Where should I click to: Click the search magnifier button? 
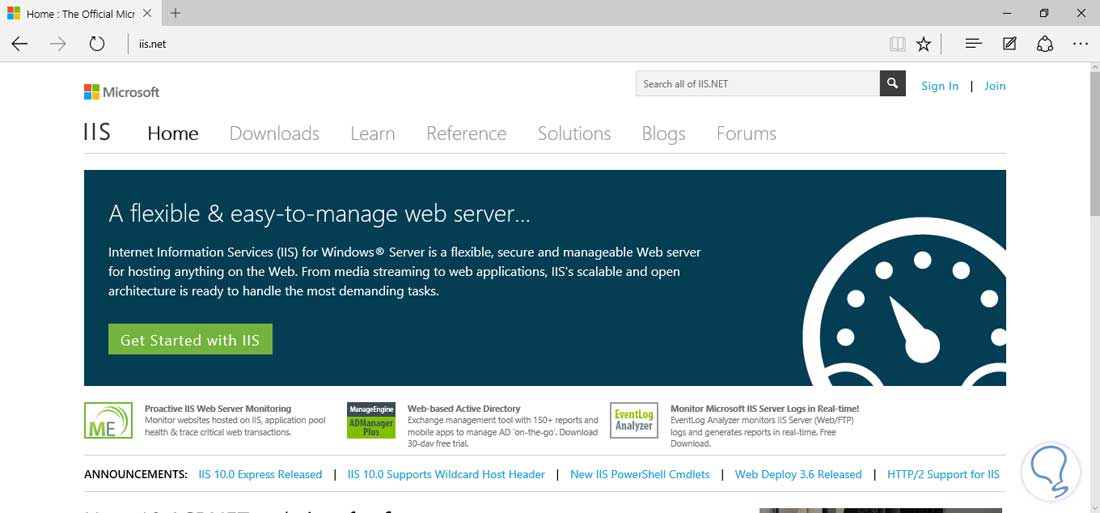tap(892, 84)
